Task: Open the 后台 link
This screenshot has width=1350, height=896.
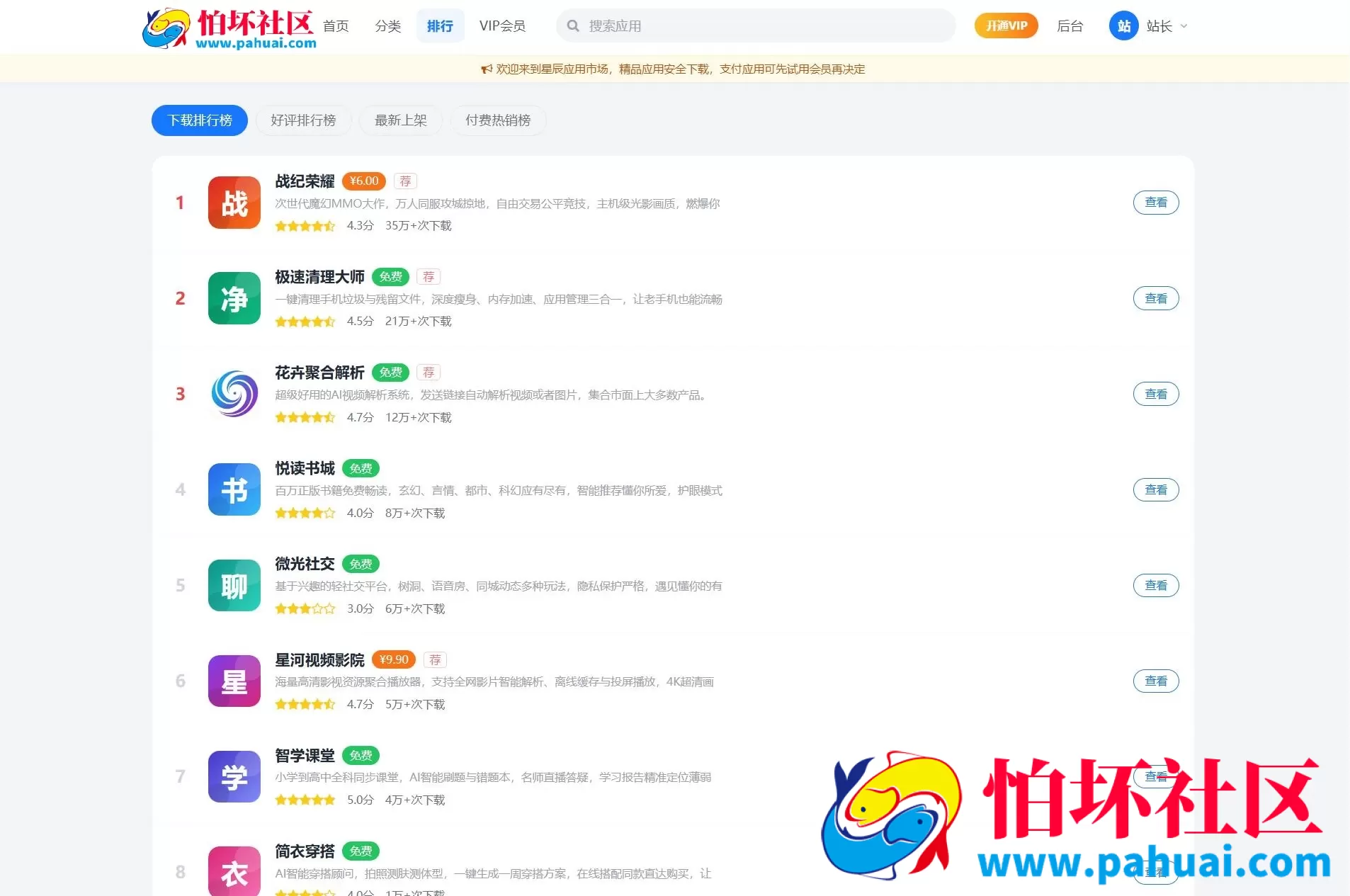Action: [1070, 26]
